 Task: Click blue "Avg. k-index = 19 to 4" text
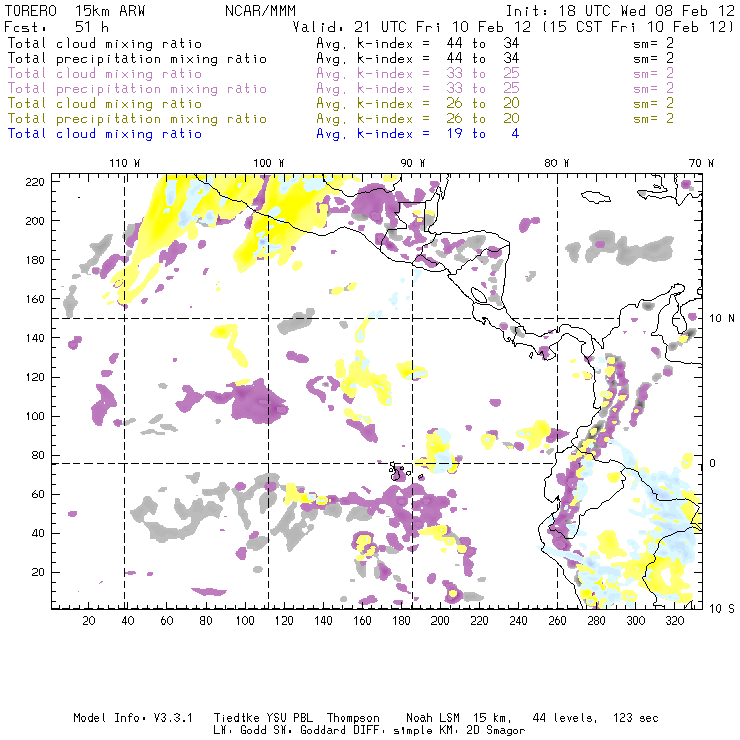click(x=418, y=134)
